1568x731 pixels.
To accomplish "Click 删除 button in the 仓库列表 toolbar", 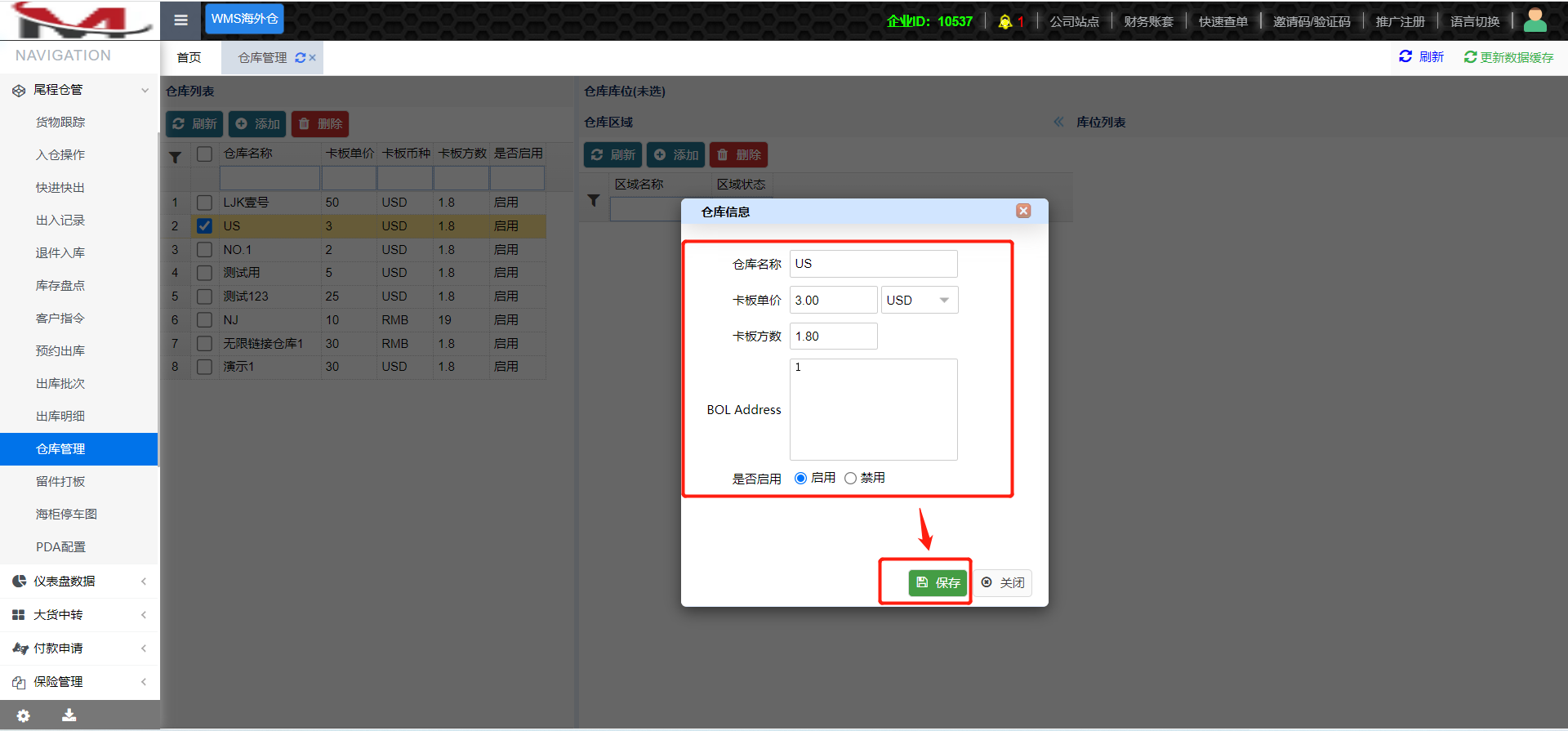I will [x=320, y=124].
